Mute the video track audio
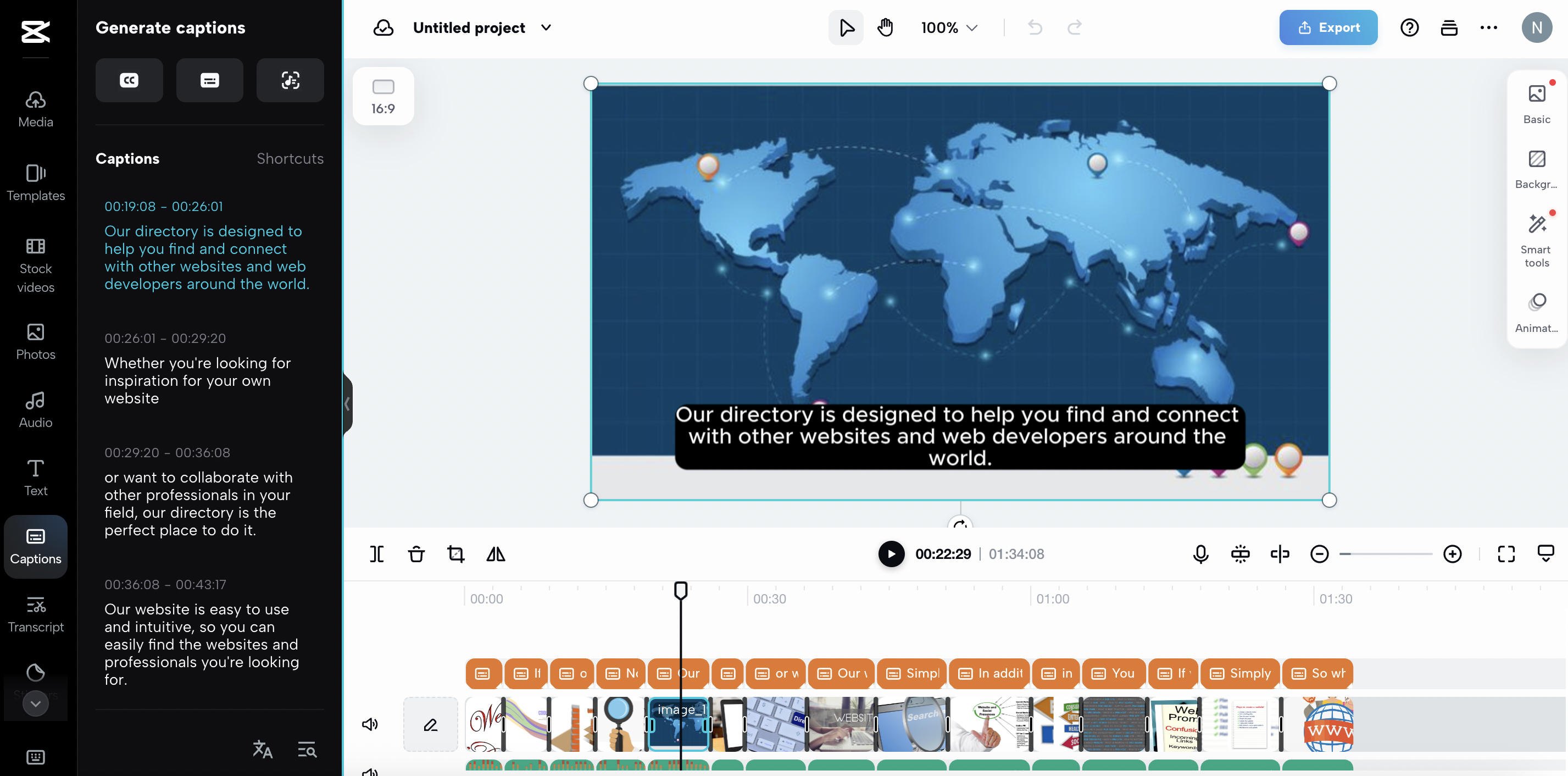Image resolution: width=1568 pixels, height=776 pixels. point(370,724)
